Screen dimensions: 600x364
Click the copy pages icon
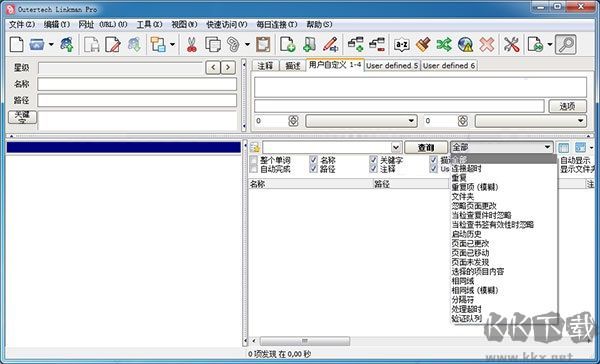pos(213,45)
